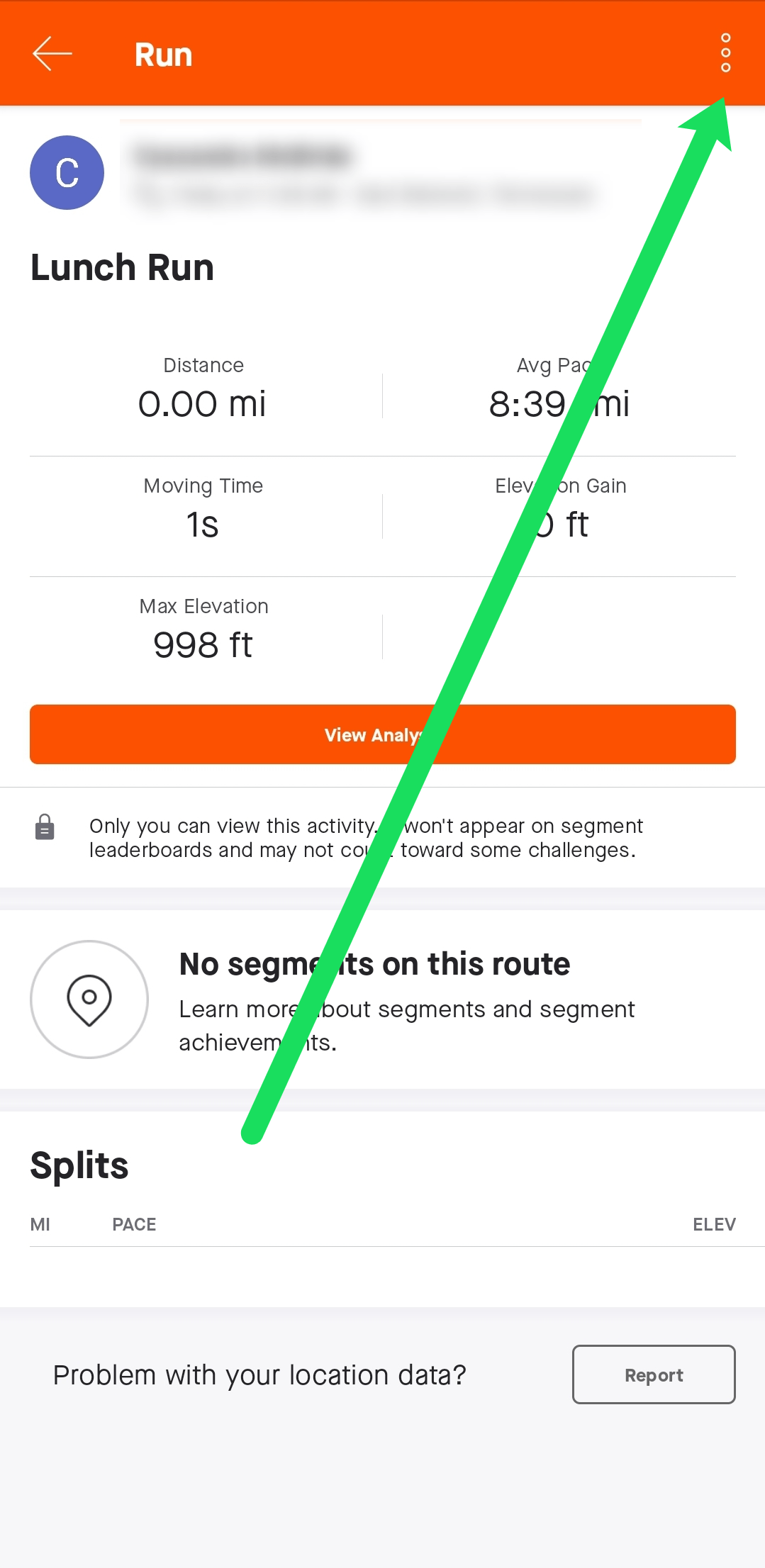765x1568 pixels.
Task: Open the Run activity header title
Action: [x=163, y=53]
